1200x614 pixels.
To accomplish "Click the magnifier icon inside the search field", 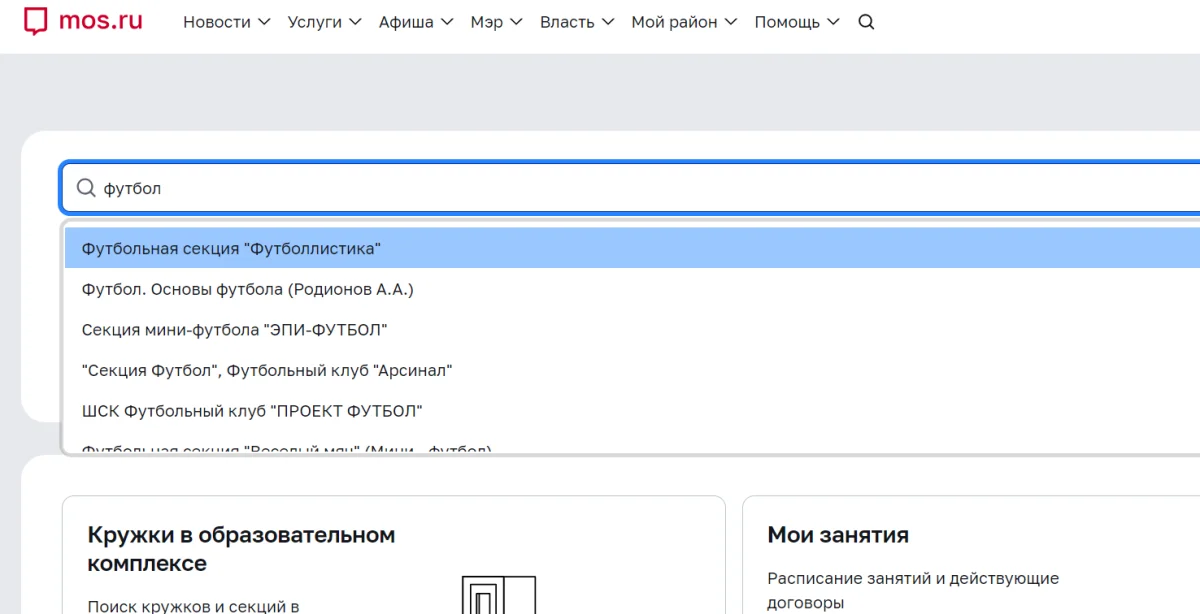I will (x=87, y=188).
